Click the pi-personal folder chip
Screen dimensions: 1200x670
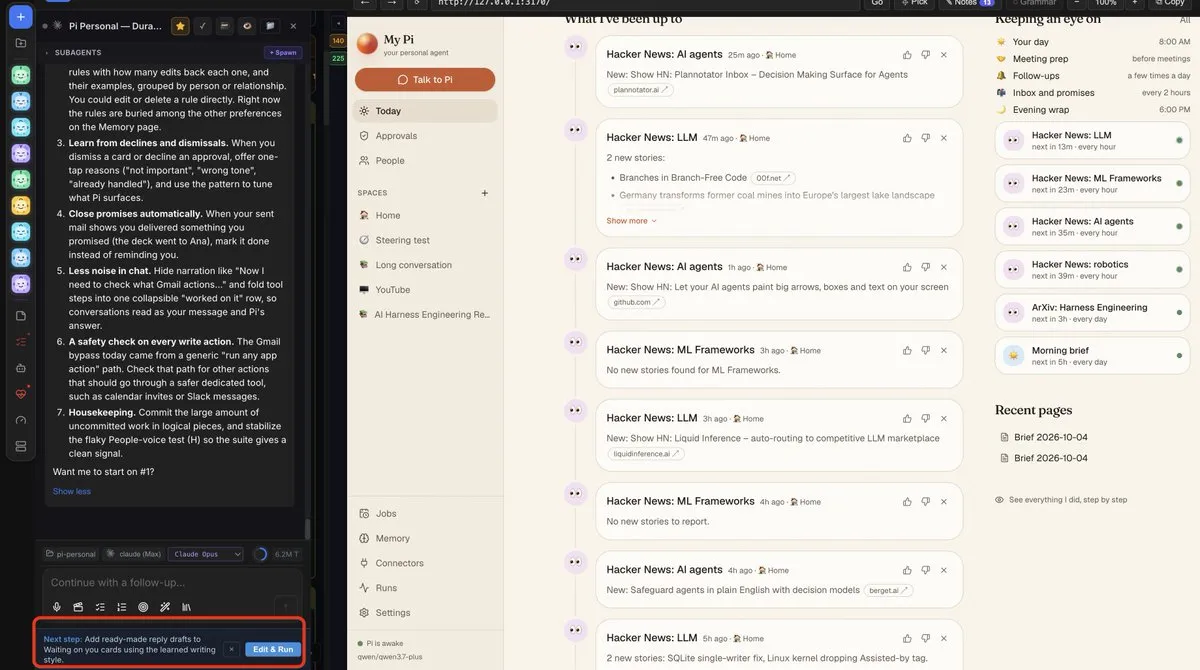tap(71, 554)
